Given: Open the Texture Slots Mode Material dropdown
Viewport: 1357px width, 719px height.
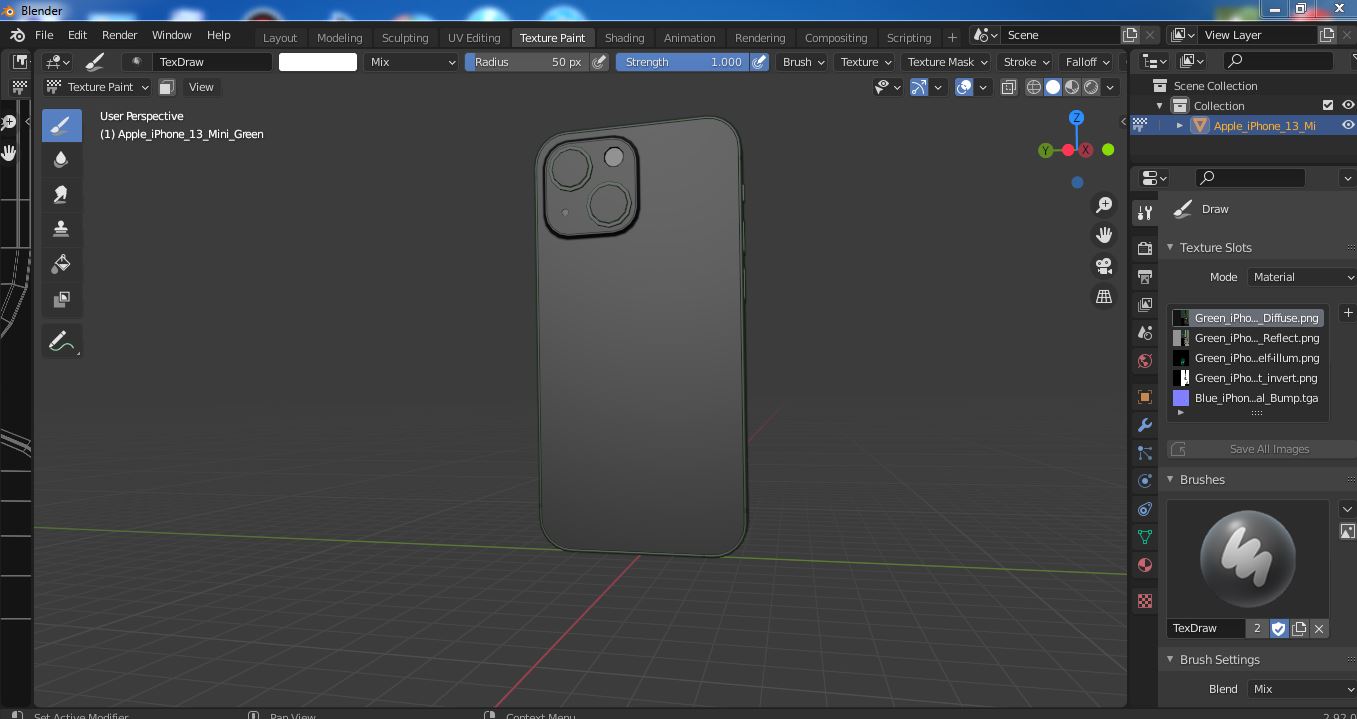Looking at the screenshot, I should tap(1301, 277).
